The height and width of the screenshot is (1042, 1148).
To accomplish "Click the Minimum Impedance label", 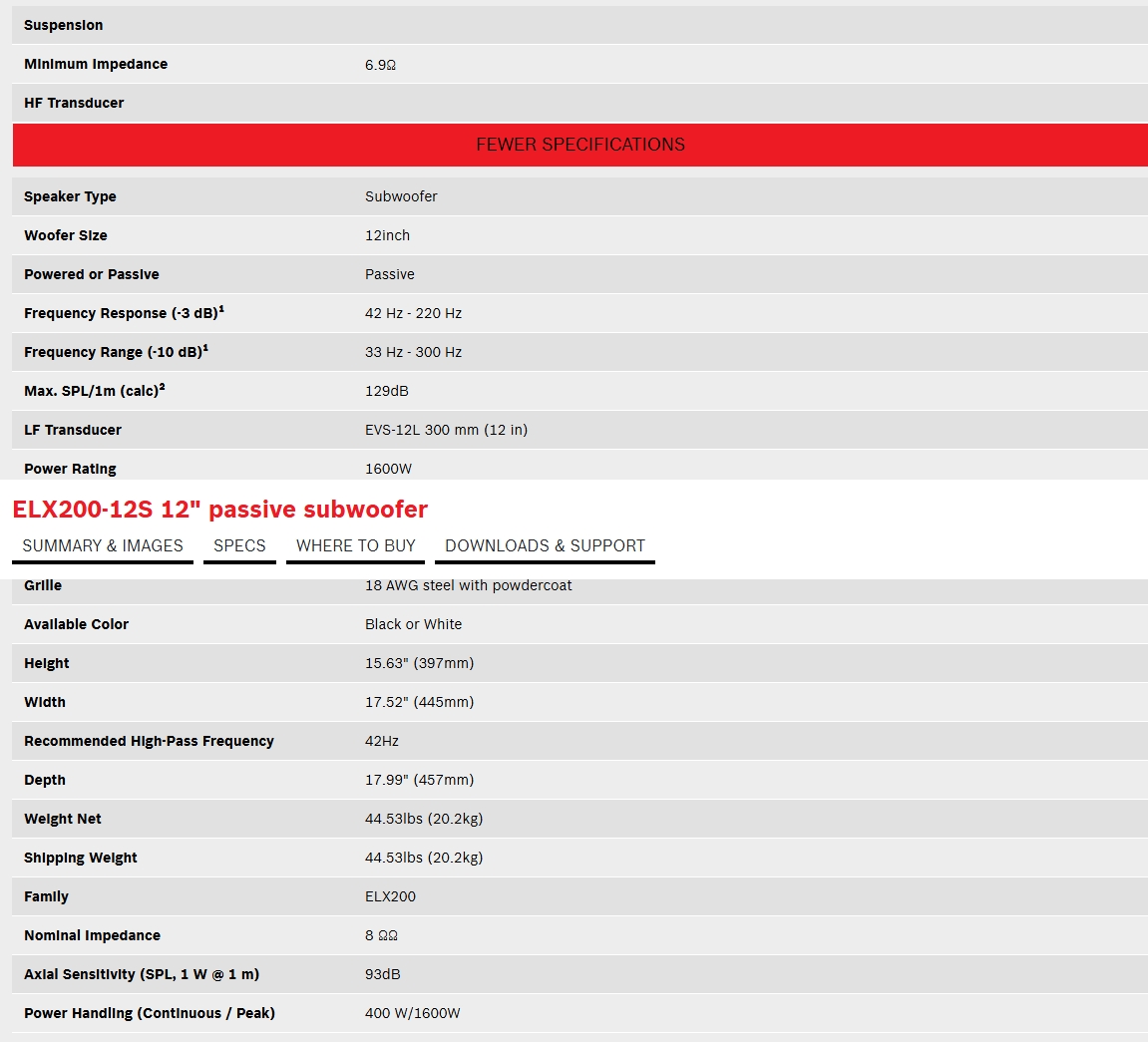I will tap(96, 65).
